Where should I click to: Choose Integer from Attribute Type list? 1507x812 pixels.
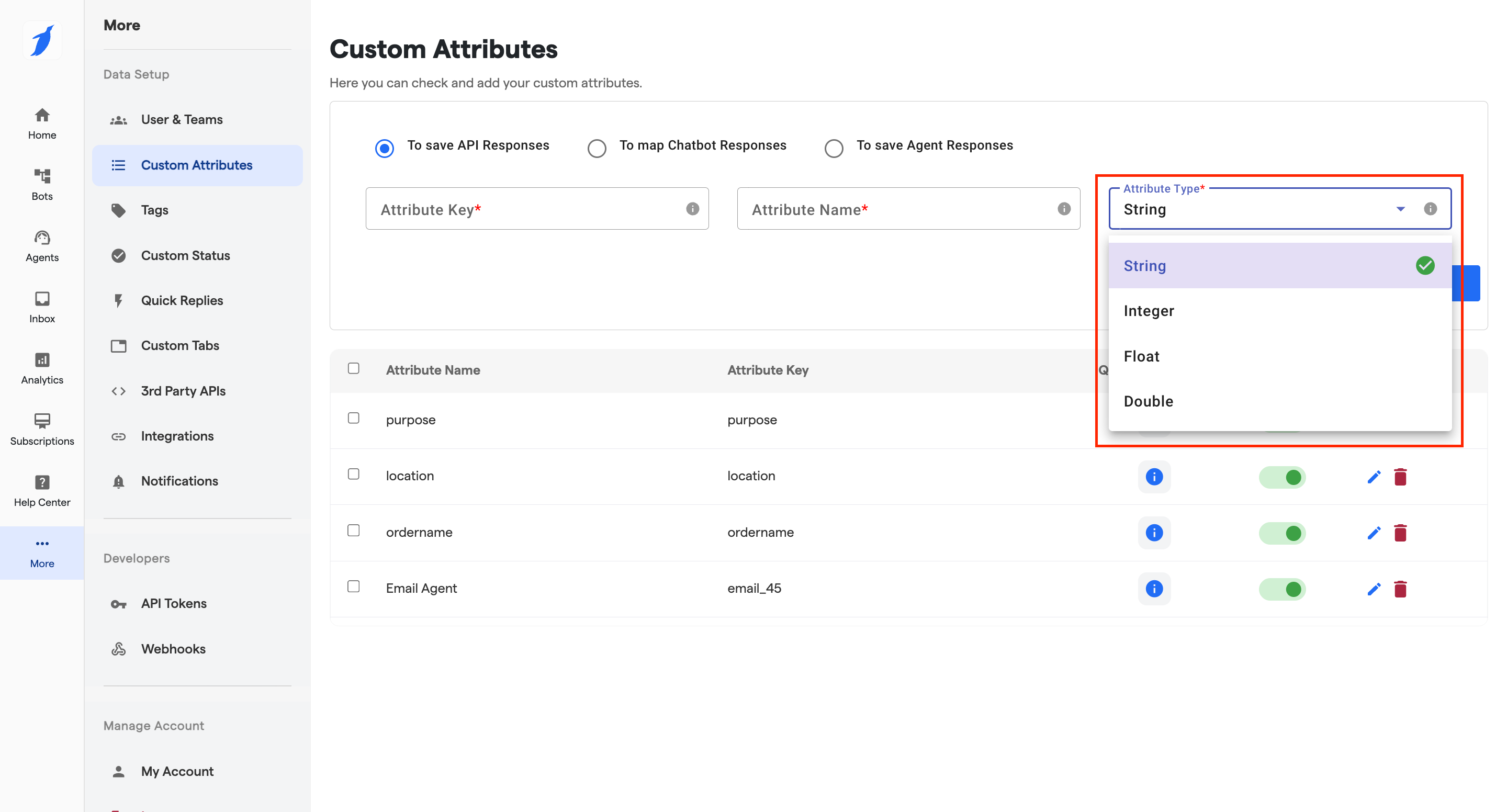coord(1149,311)
